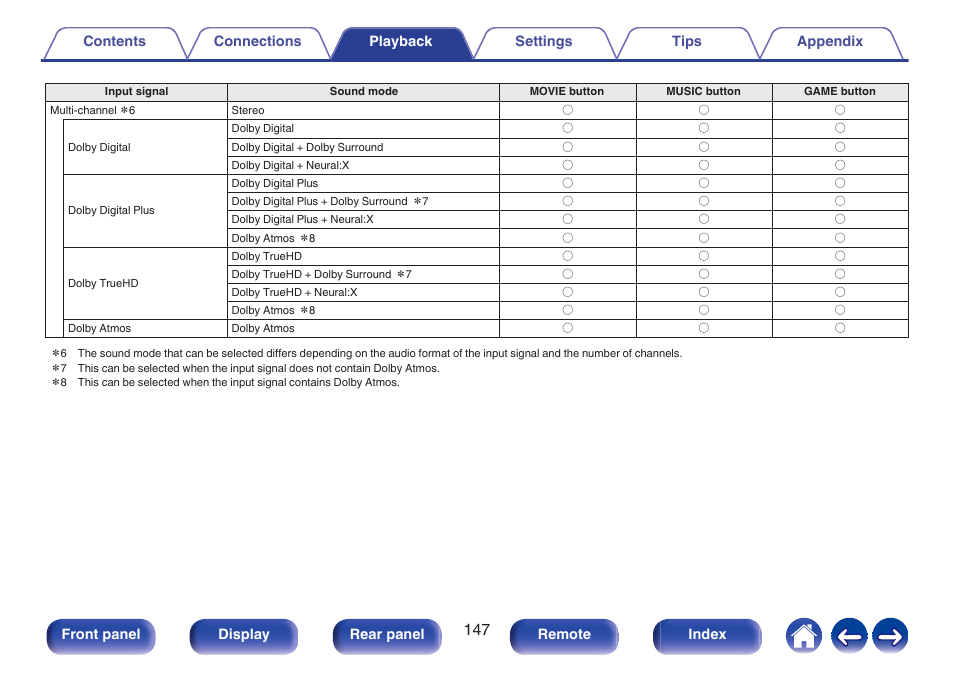Click footnote *6 about audio format
954x673 pixels.
[367, 354]
